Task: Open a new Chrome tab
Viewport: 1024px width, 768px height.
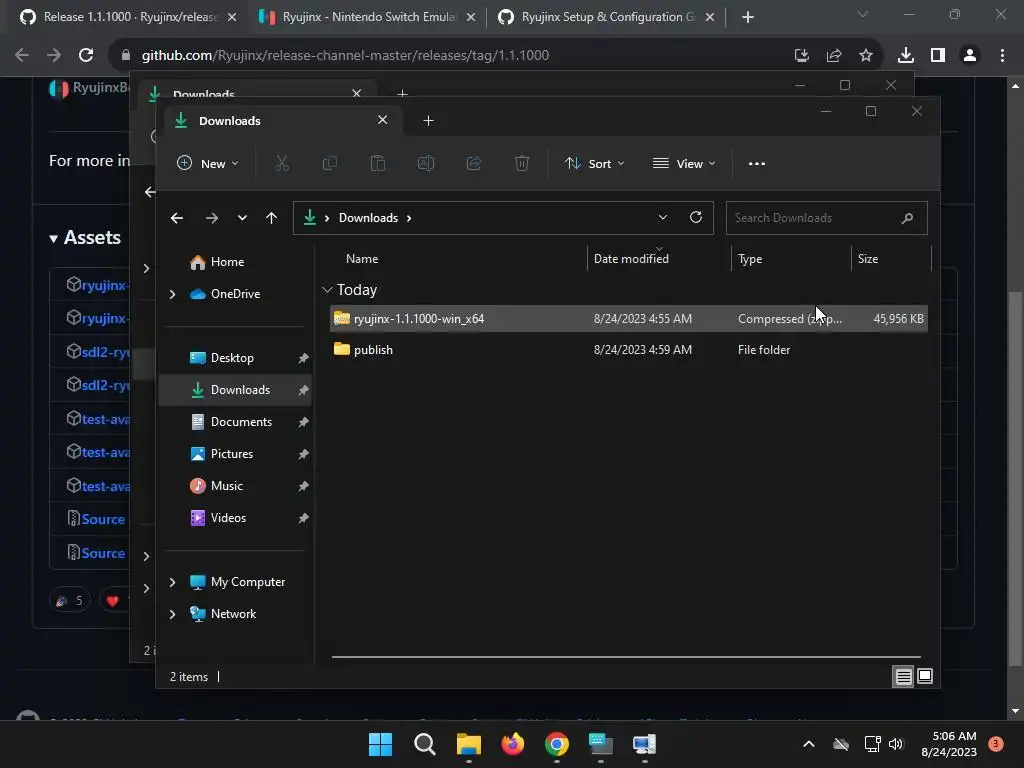Action: (748, 17)
